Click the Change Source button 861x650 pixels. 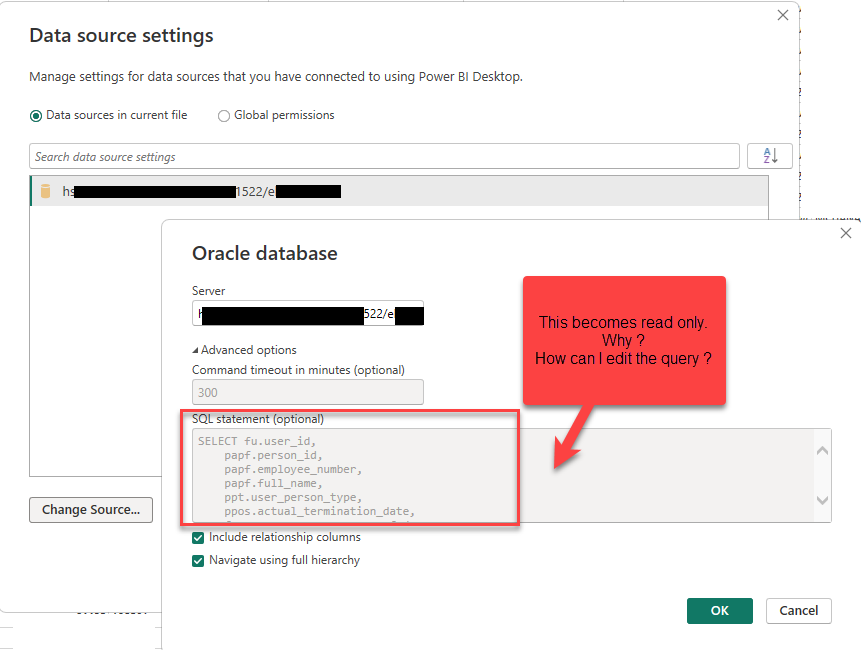pos(91,509)
